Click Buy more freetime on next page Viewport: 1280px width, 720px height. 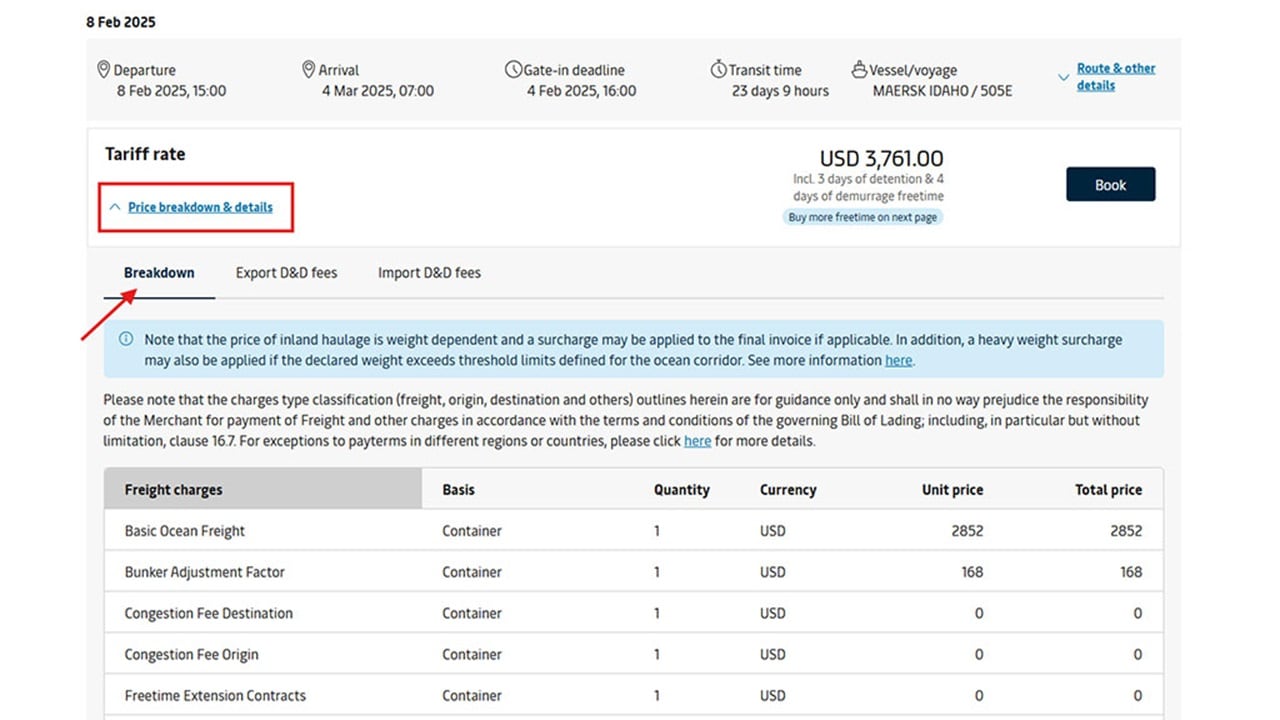tap(862, 217)
